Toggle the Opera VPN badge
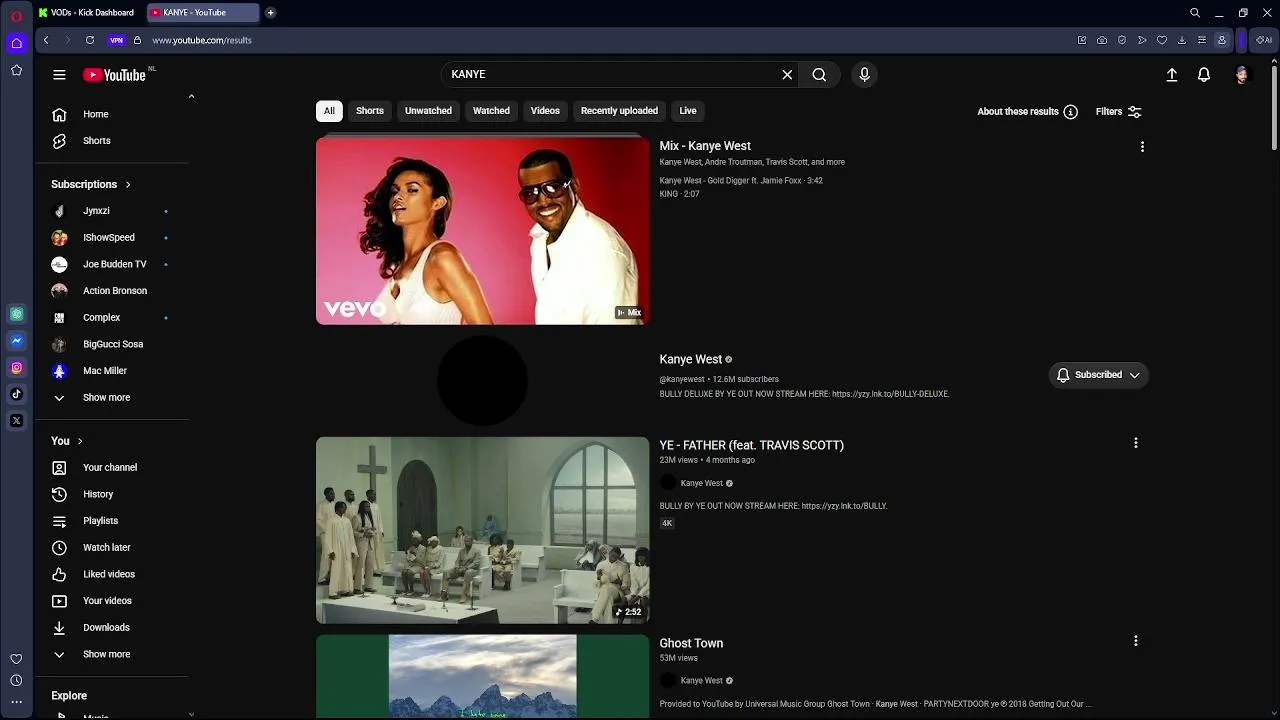This screenshot has height=720, width=1280. click(x=117, y=40)
